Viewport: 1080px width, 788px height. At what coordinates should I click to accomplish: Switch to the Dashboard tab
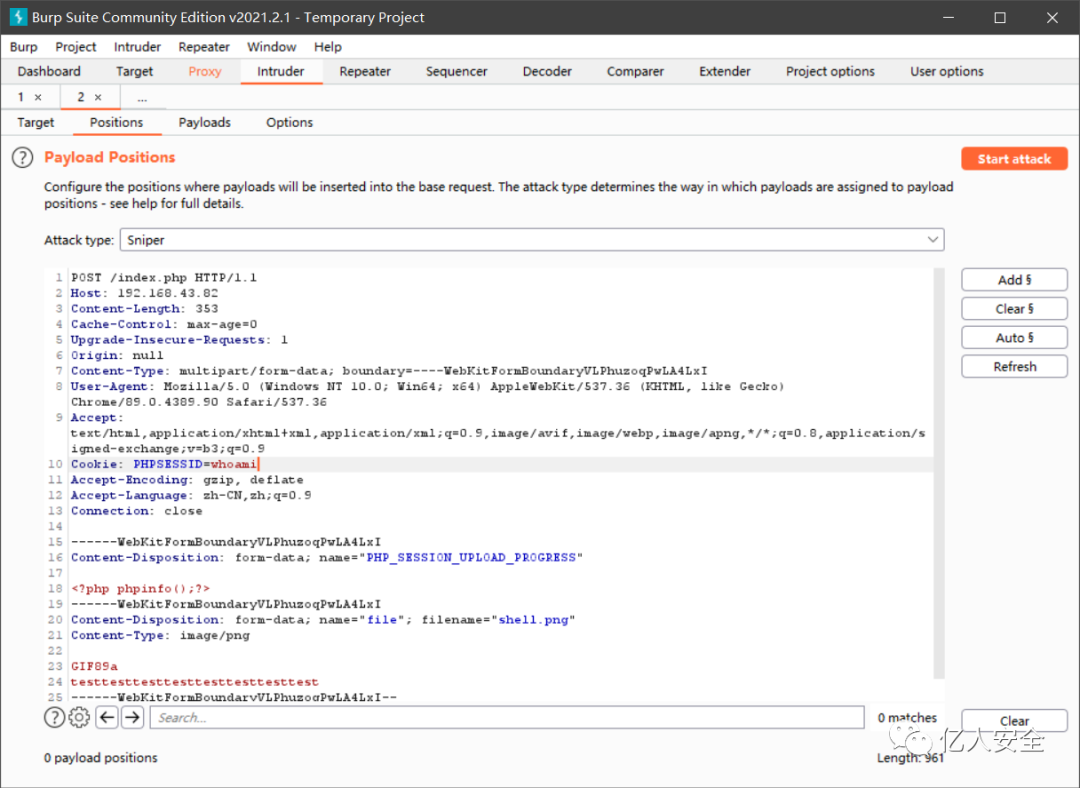pyautogui.click(x=49, y=72)
